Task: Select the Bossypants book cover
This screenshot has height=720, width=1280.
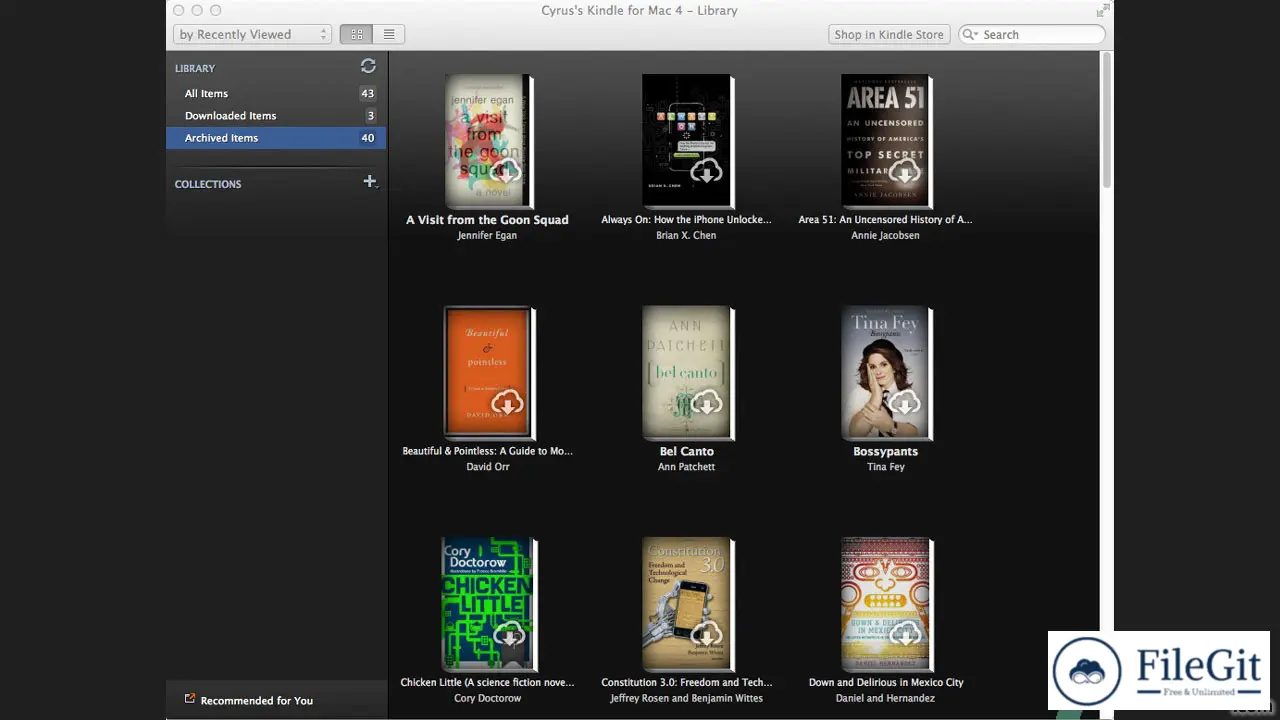Action: pos(886,372)
